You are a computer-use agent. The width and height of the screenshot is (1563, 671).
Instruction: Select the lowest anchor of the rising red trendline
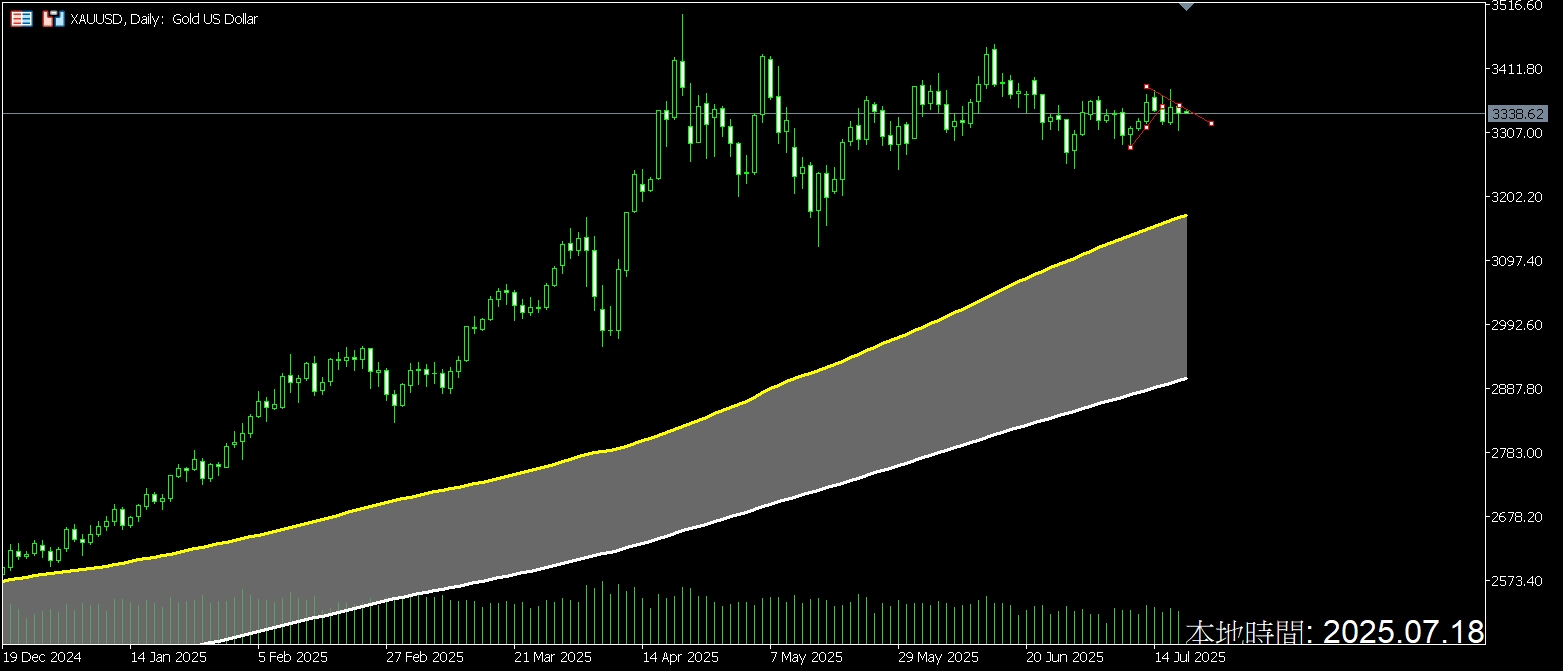point(1130,148)
